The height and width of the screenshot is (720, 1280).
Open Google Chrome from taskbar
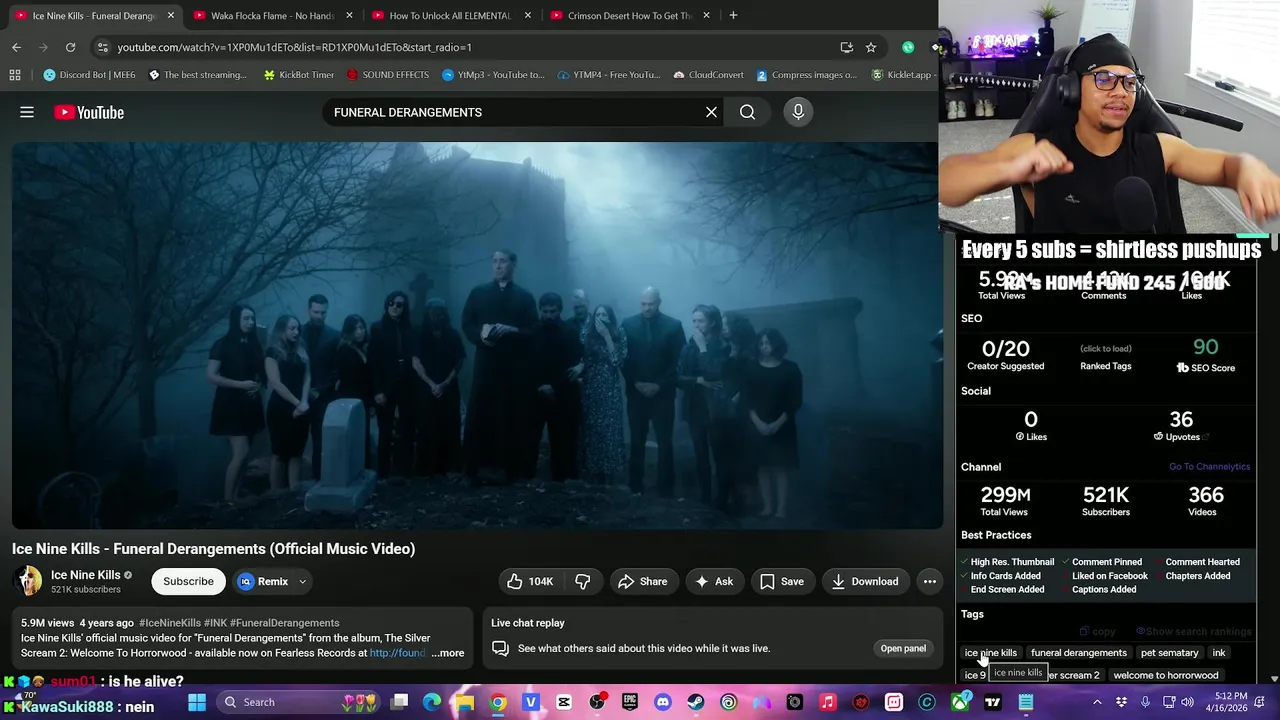click(x=498, y=702)
